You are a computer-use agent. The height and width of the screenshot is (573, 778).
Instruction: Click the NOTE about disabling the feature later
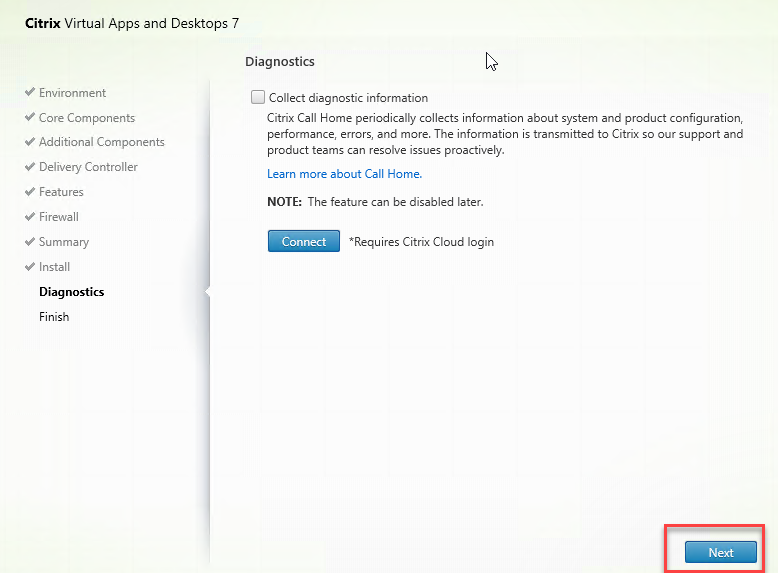[x=375, y=202]
